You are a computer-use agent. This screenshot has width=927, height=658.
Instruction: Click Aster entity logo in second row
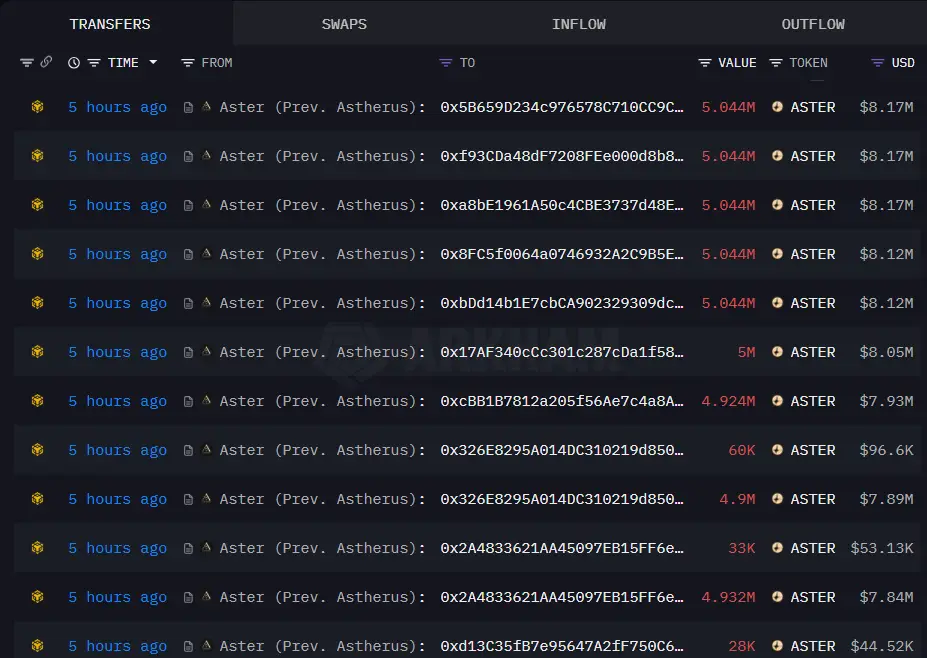coord(207,156)
